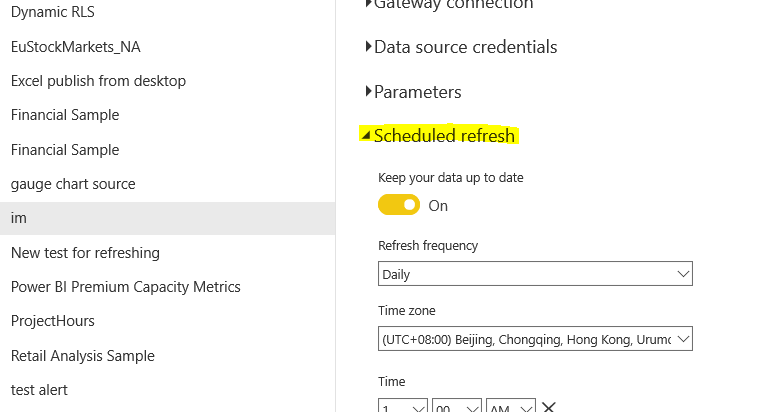Select Power BI Premium Capacity Metrics

tap(126, 287)
